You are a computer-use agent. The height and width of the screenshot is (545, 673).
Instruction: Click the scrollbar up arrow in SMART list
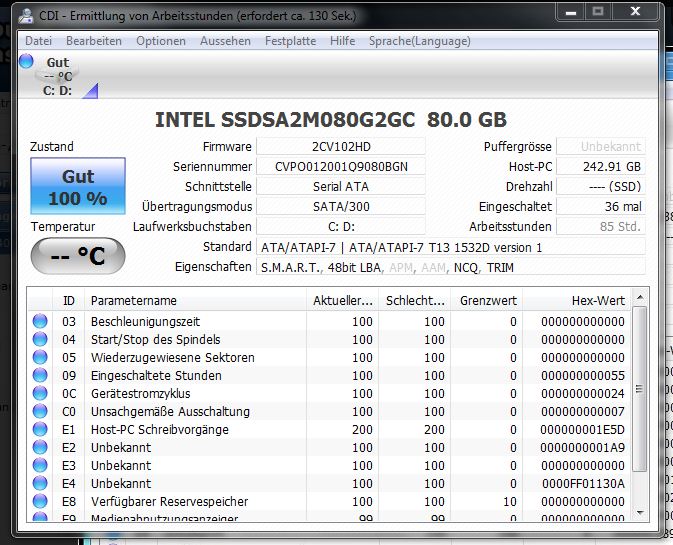pyautogui.click(x=640, y=297)
